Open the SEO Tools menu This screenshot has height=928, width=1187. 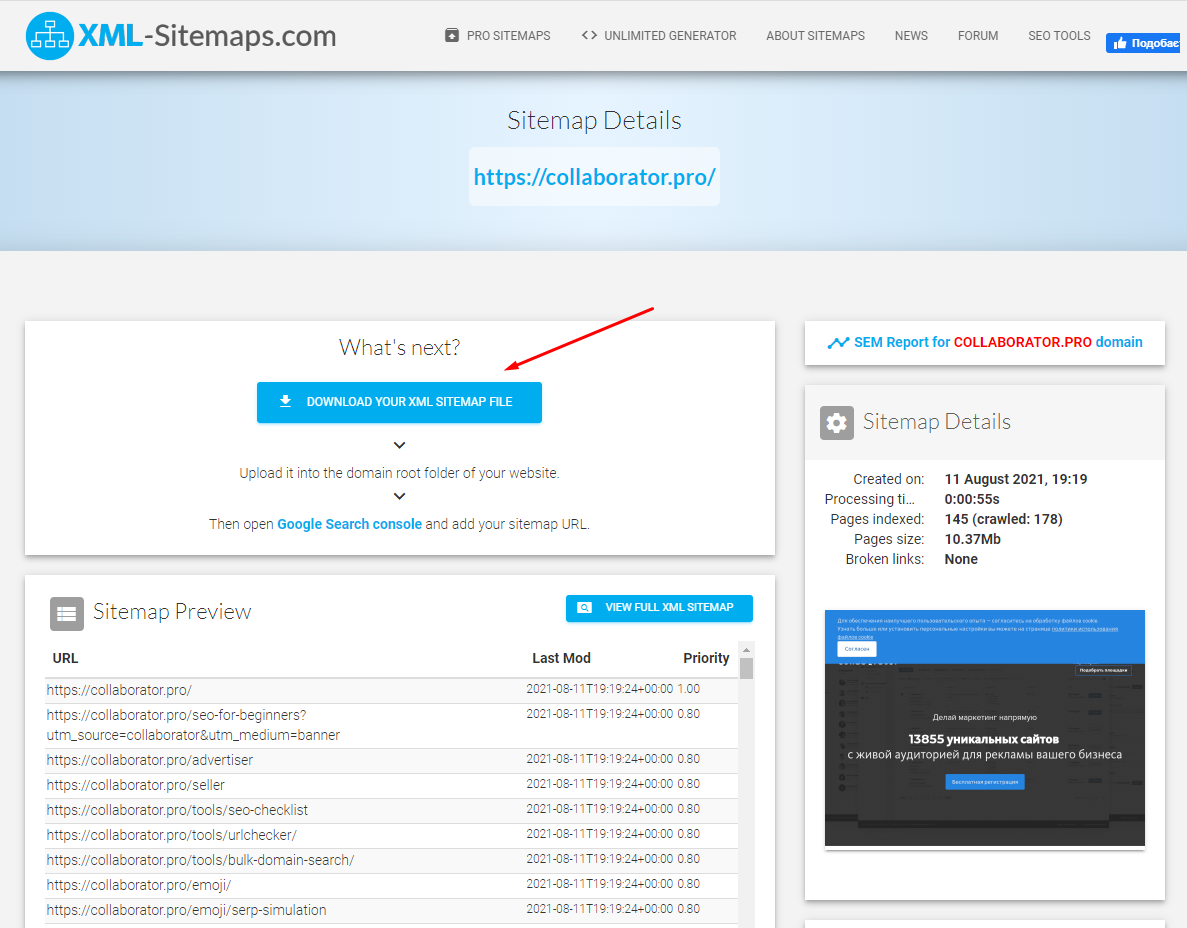point(1059,35)
